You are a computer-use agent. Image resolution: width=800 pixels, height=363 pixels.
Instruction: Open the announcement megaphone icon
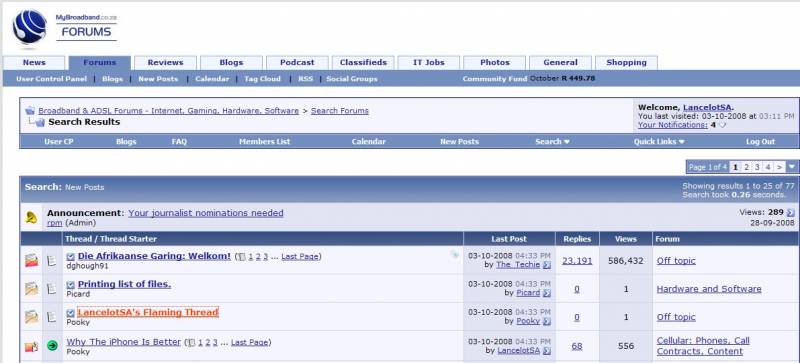[31, 217]
